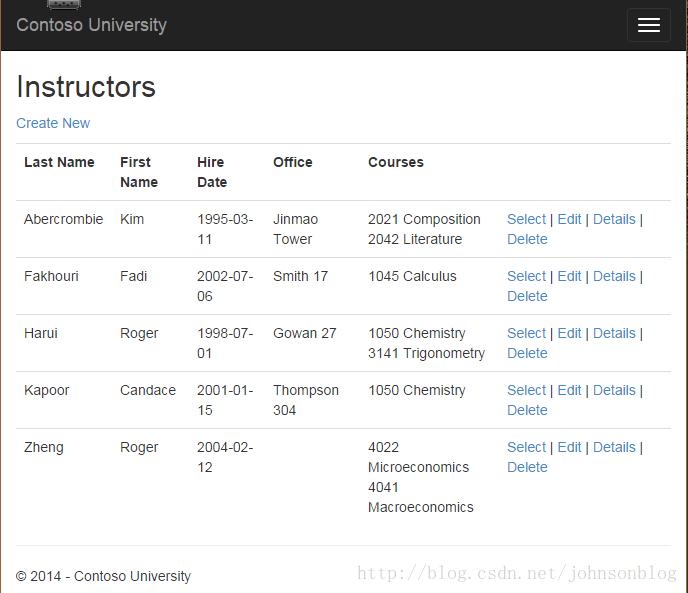Click the Last Name column header
The height and width of the screenshot is (593, 688).
click(59, 162)
